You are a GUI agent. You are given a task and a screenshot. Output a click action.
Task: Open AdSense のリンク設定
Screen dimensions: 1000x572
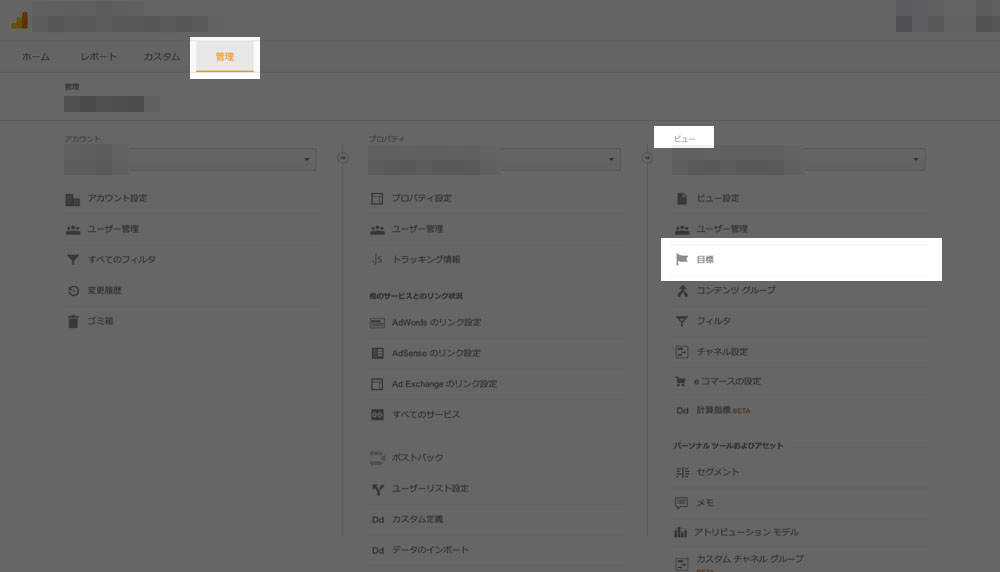[436, 353]
